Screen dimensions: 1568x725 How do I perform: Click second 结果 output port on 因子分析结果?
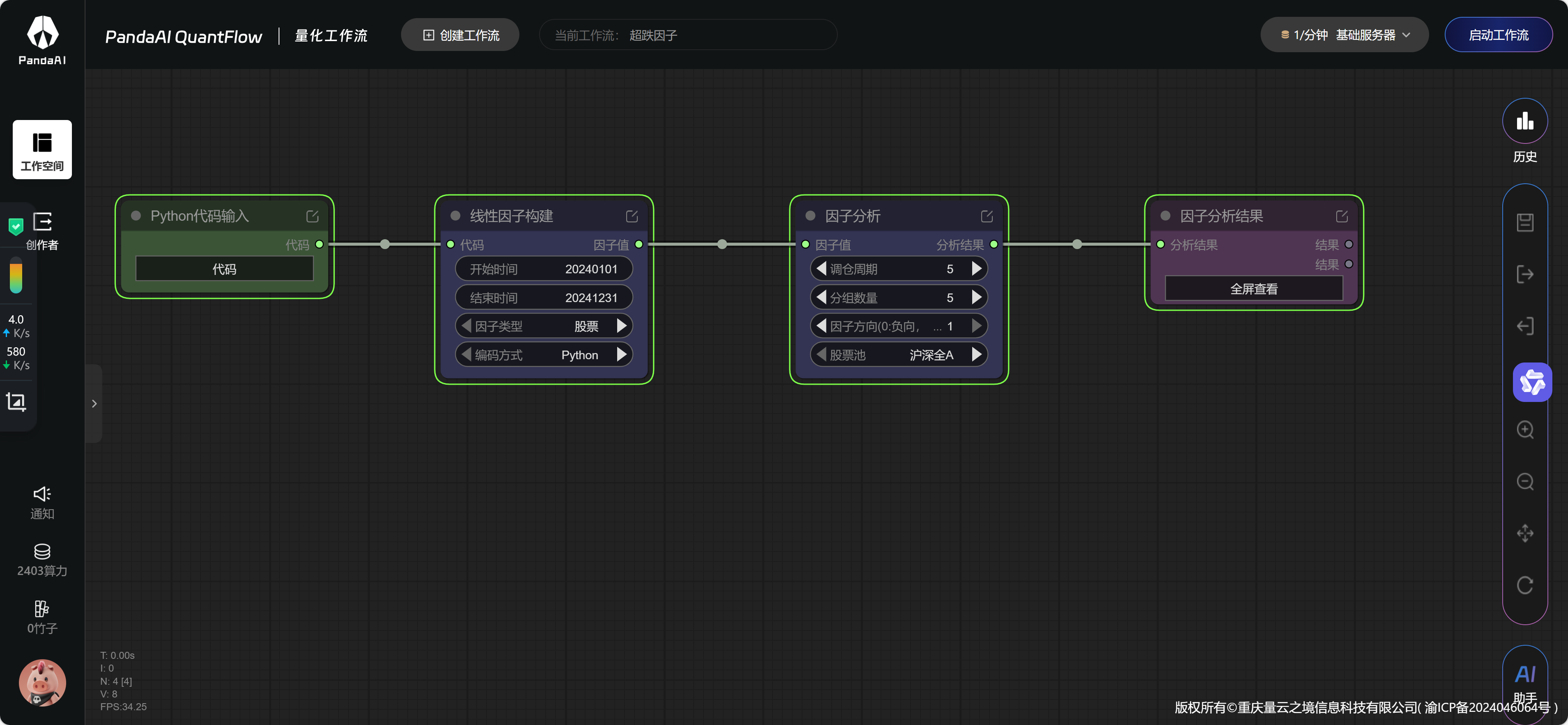[1349, 264]
